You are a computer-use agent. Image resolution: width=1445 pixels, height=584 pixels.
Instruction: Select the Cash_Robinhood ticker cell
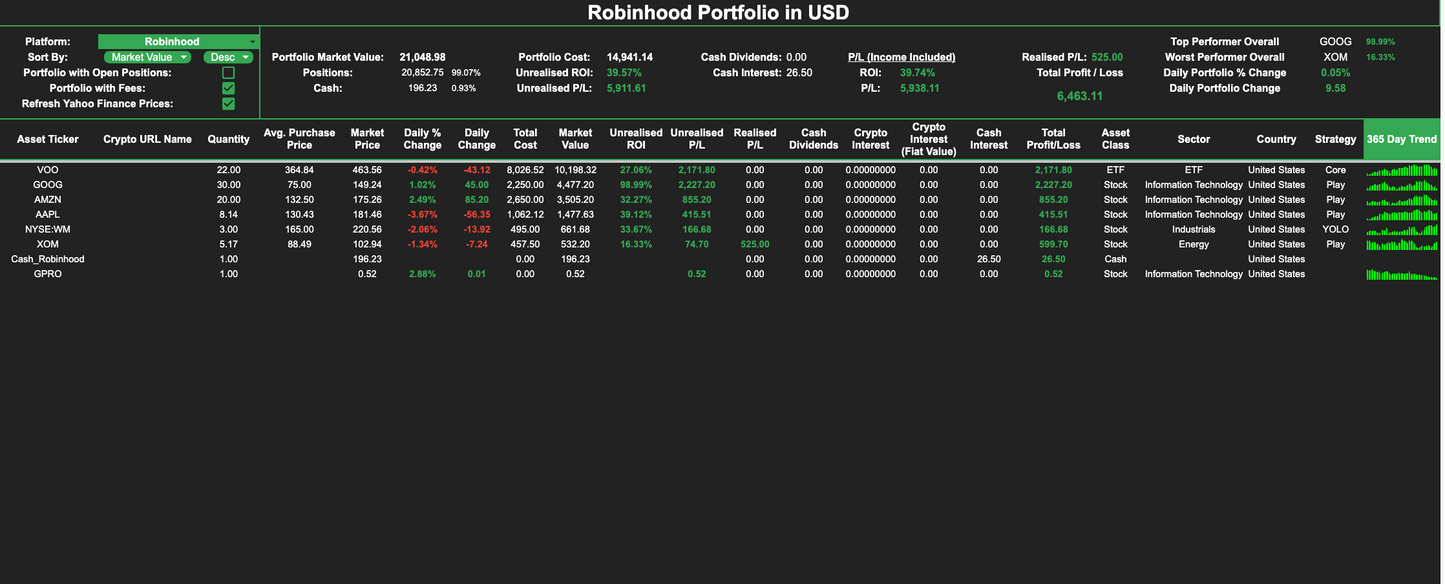(48, 259)
